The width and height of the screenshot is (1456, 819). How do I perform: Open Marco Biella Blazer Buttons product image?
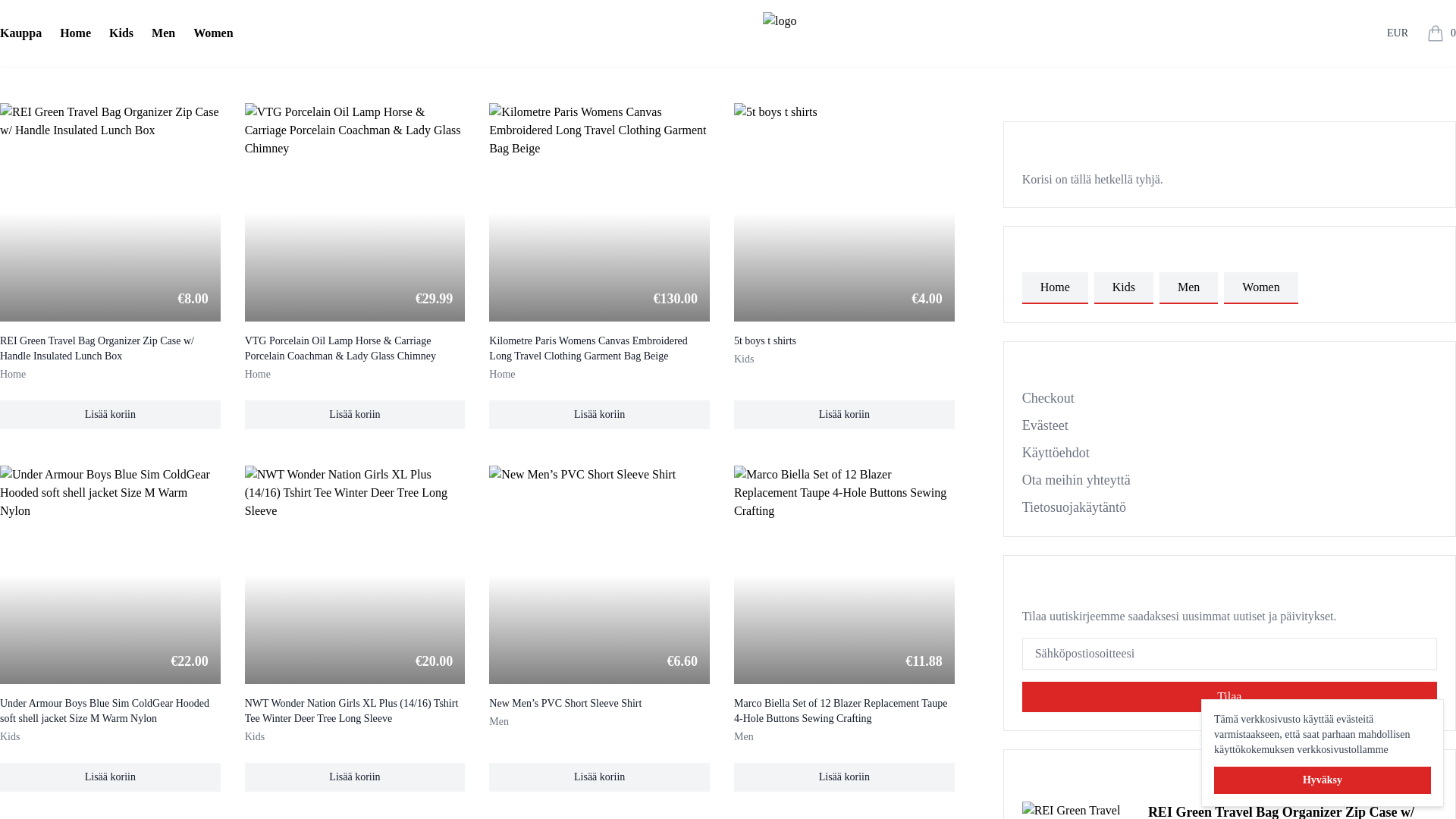click(844, 575)
